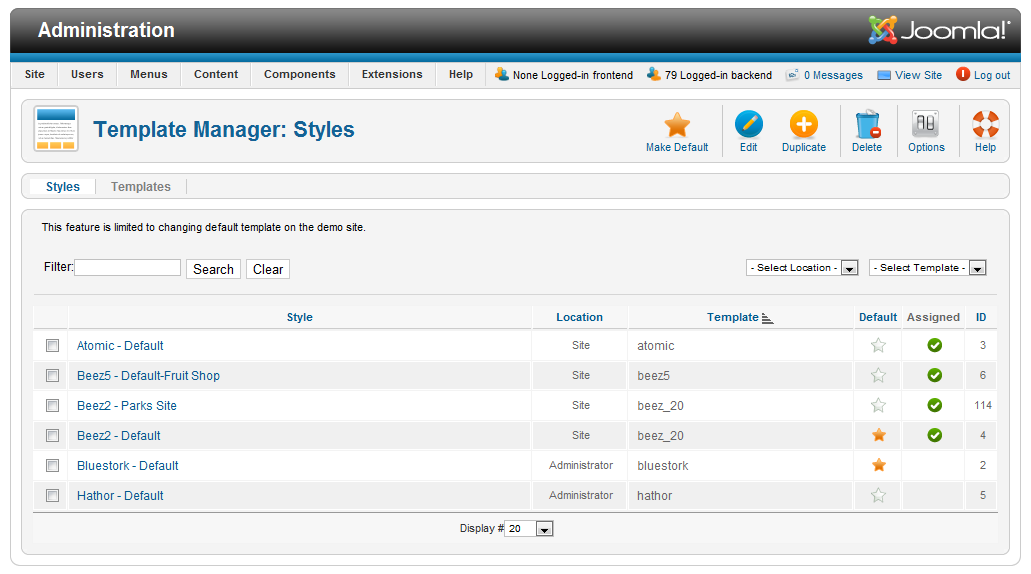
Task: Check the box beside Beez5 - Default-Fruit Shop
Action: point(53,375)
